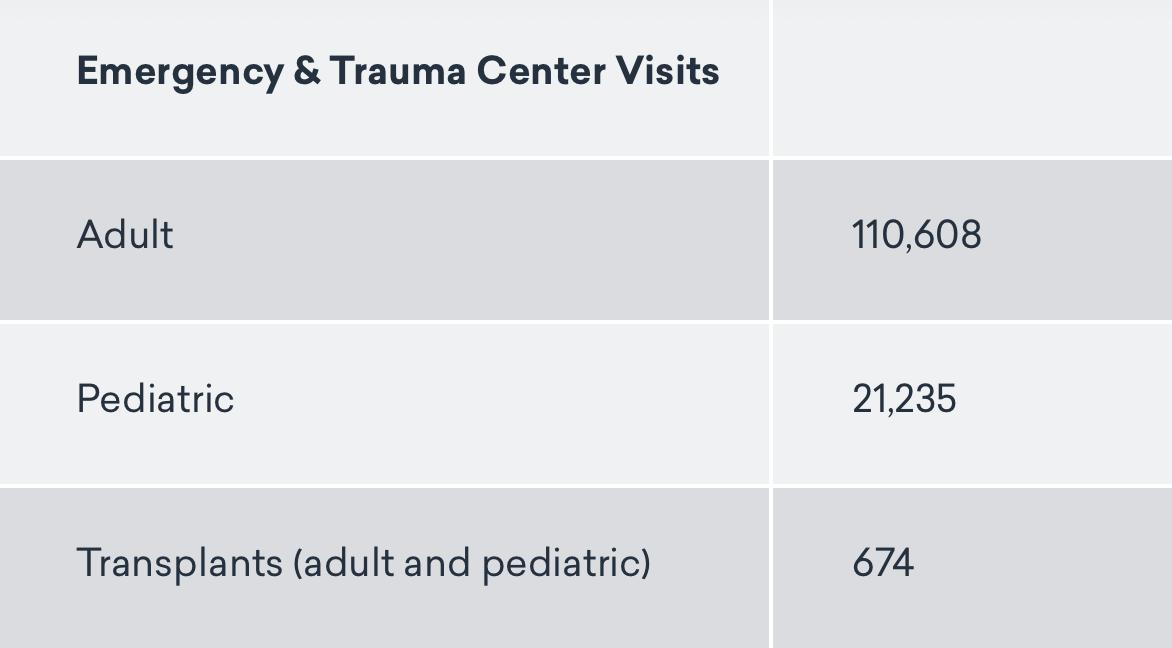Click the column divider beside 674

pyautogui.click(x=771, y=568)
